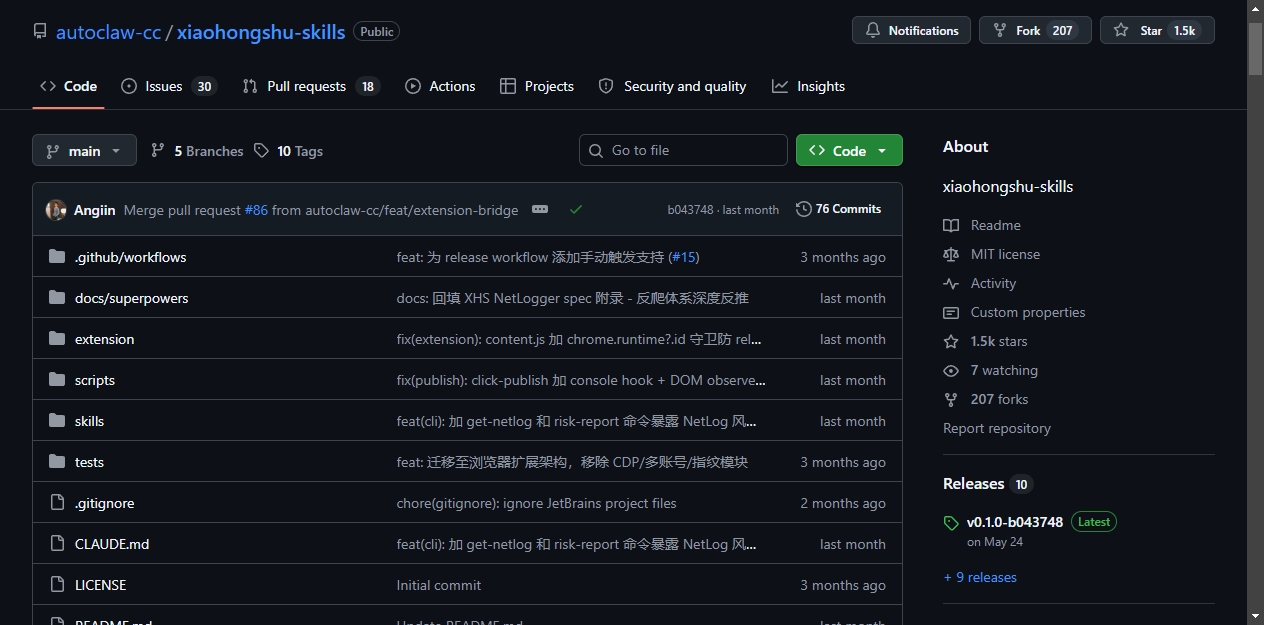
Task: Open the #15 pull request link
Action: [x=684, y=257]
